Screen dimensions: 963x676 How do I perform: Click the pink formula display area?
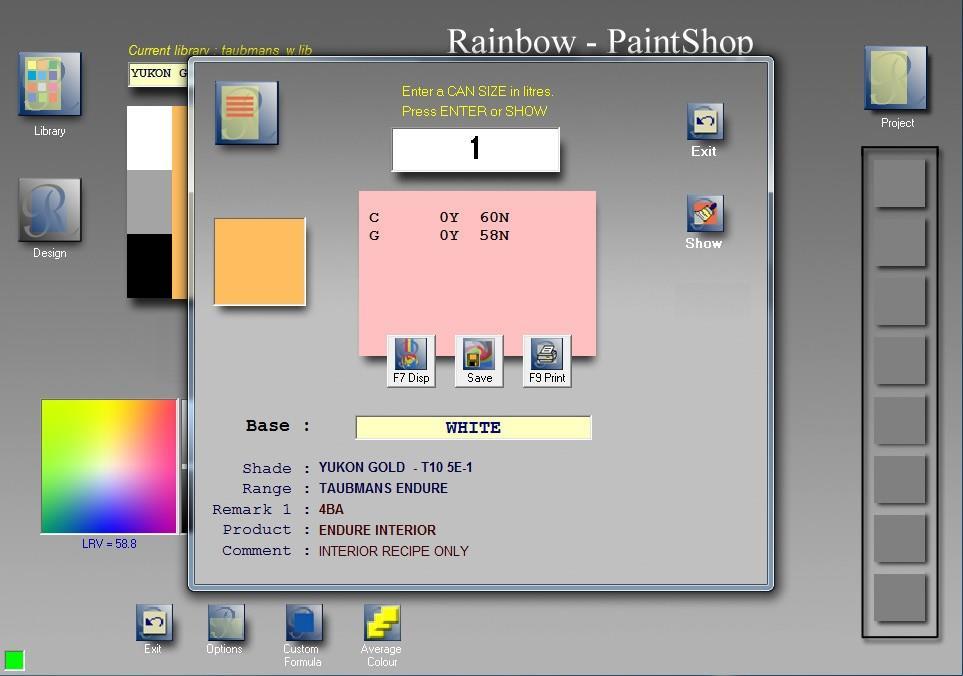click(477, 273)
